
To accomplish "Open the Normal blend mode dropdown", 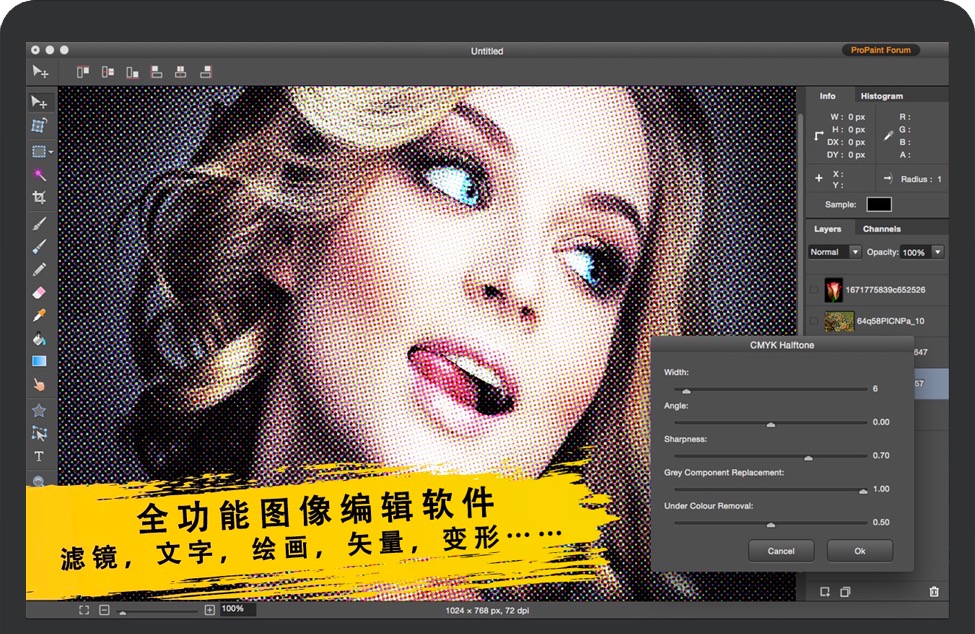I will [x=835, y=252].
